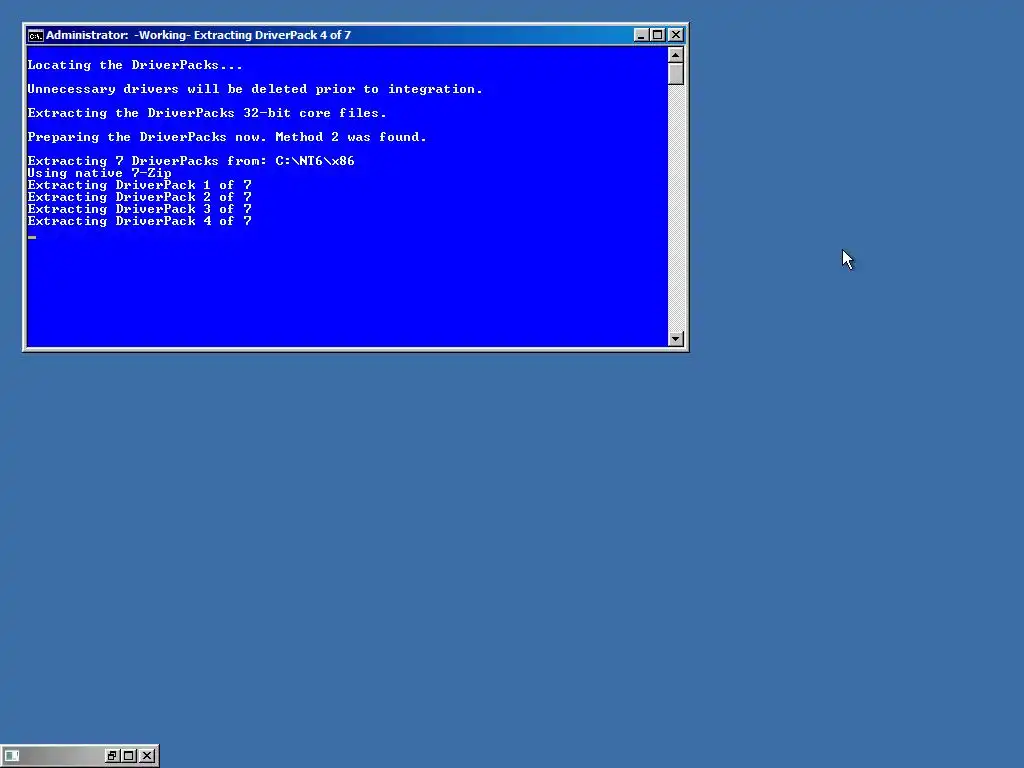
Task: Click the line "Locating the DriverPacks..."
Action: coord(135,65)
